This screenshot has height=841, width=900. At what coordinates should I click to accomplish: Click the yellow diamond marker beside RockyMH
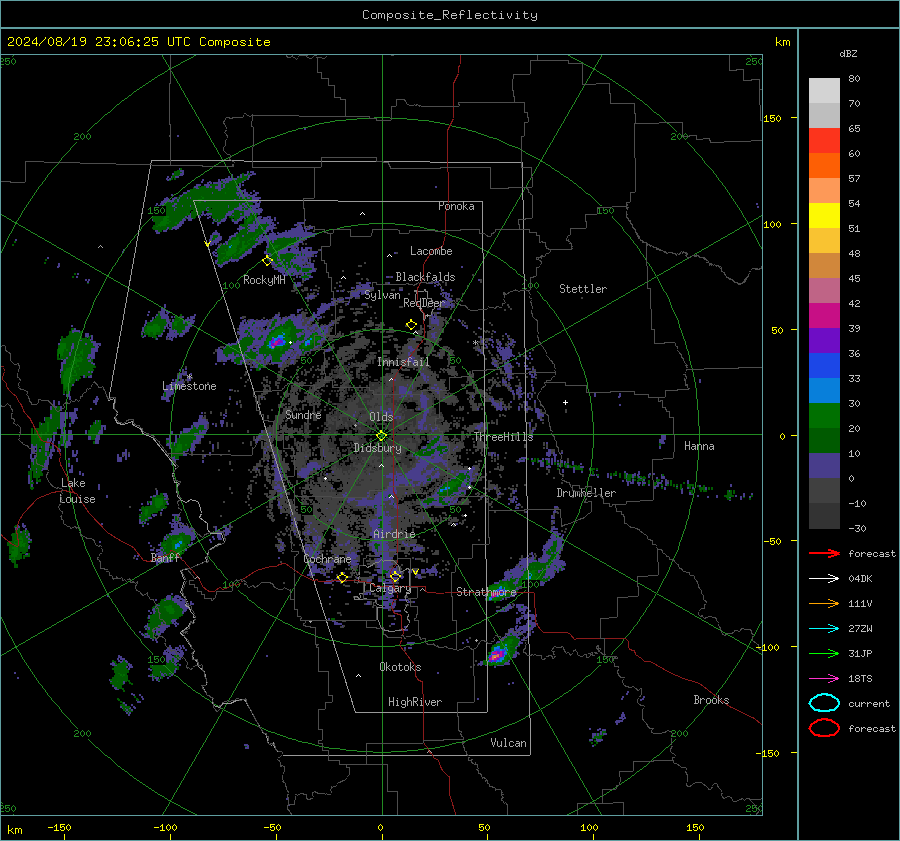(x=267, y=261)
